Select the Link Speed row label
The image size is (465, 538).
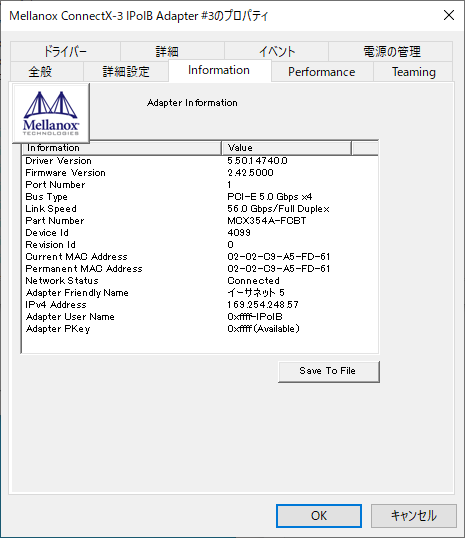(x=51, y=209)
